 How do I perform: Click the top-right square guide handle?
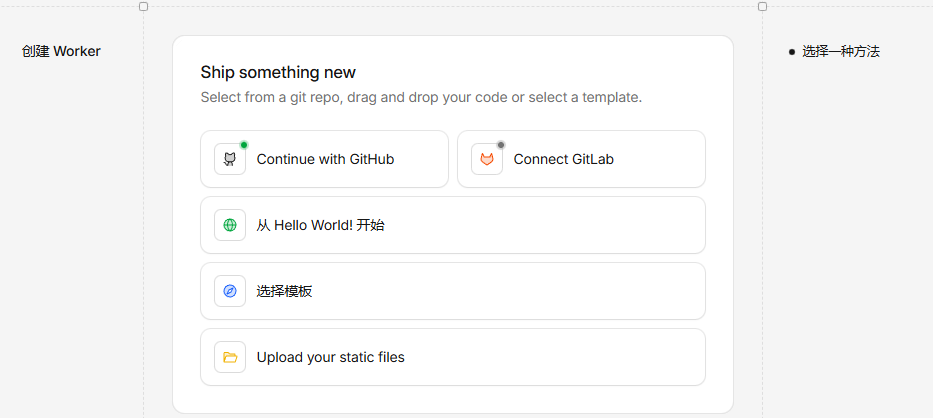point(762,7)
